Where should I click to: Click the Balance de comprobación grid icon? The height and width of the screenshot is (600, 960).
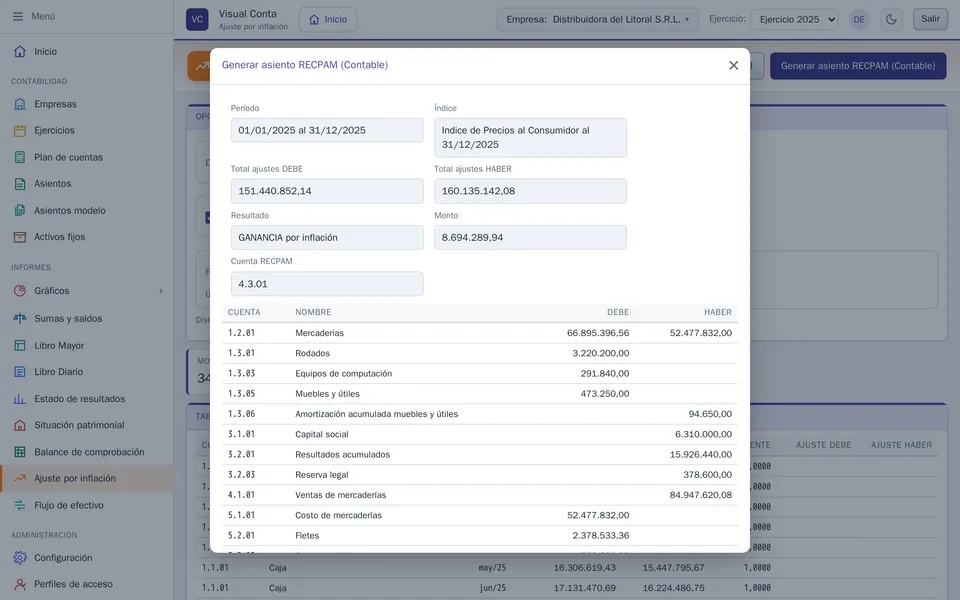click(x=20, y=452)
